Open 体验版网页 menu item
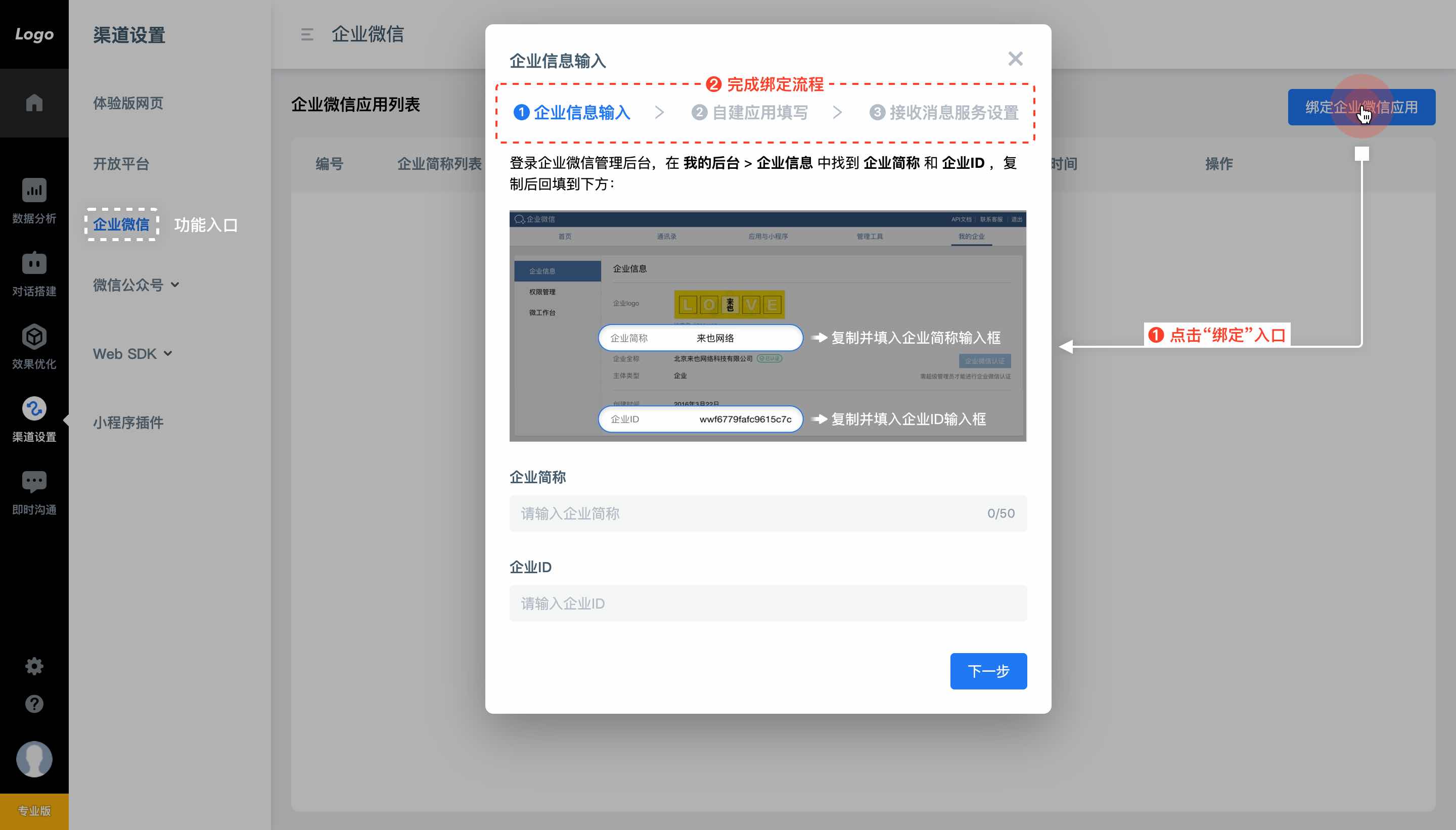The width and height of the screenshot is (1456, 830). (128, 103)
